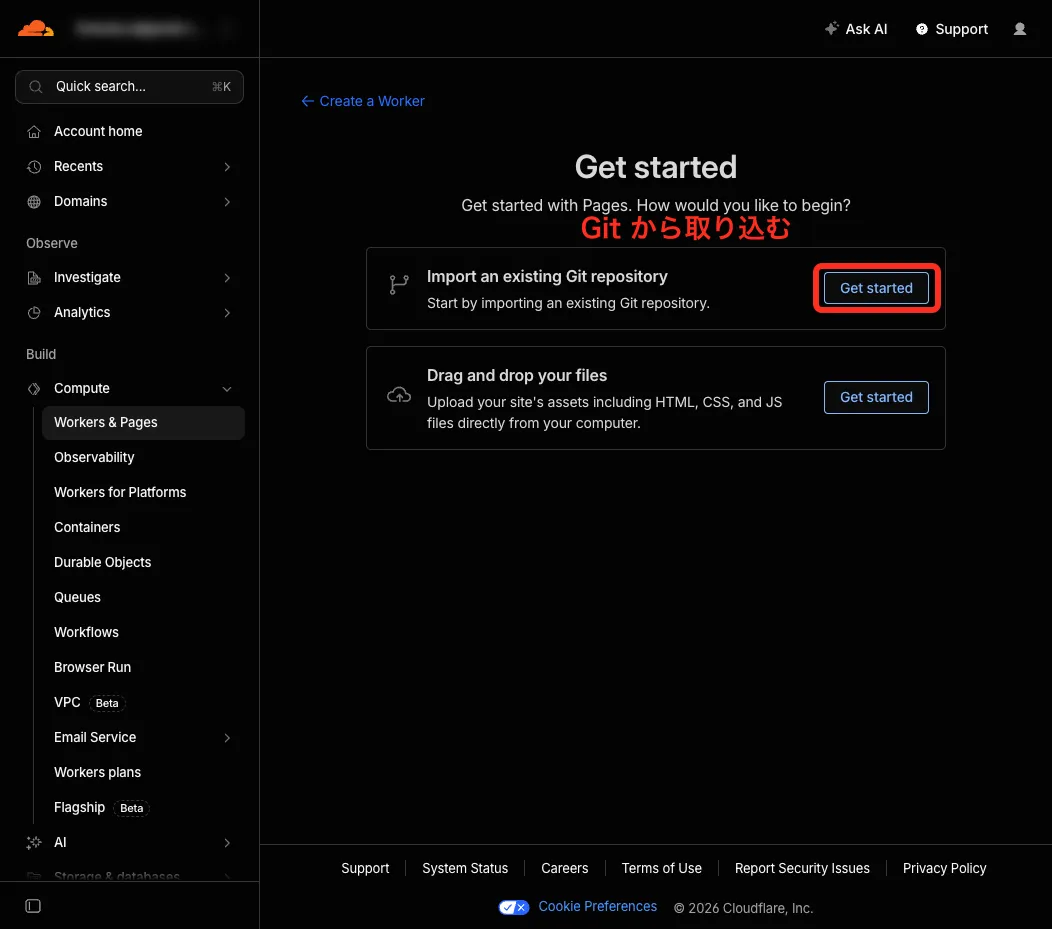Open Terms of Use footer link

pos(661,868)
